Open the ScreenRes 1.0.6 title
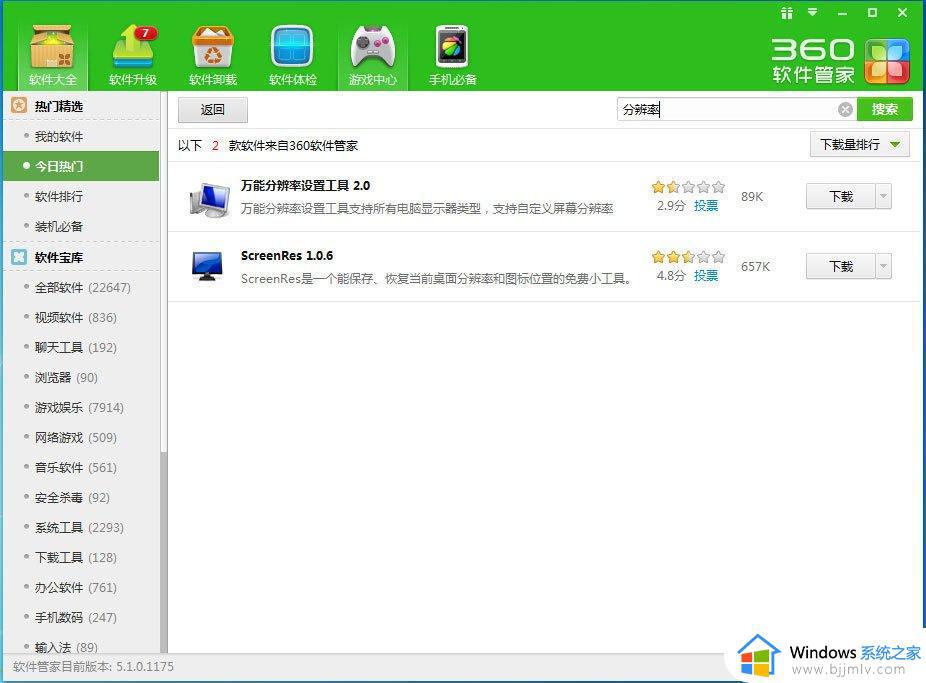Screen dimensions: 926x683 (x=286, y=256)
